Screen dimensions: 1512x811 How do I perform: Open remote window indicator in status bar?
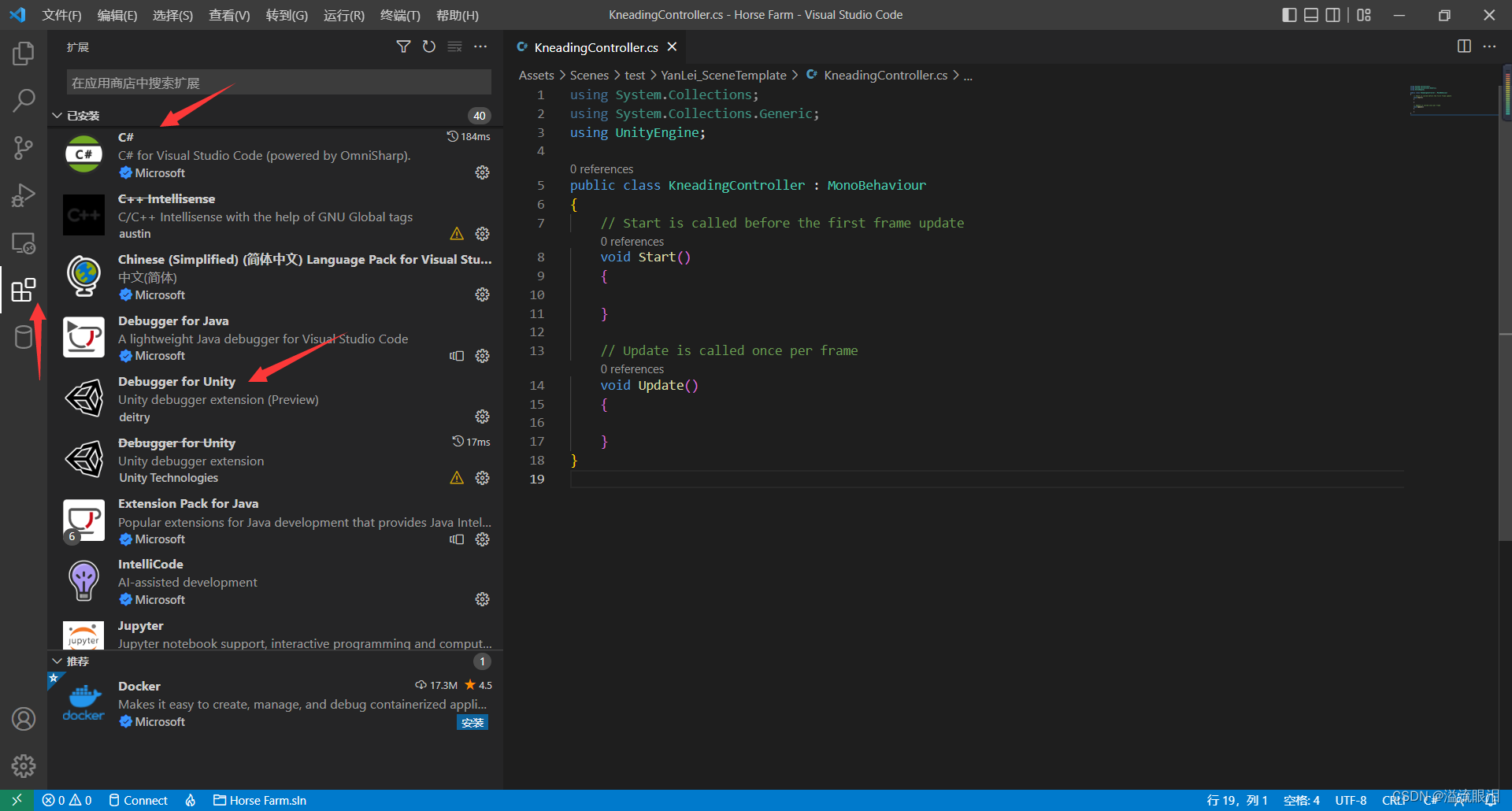point(17,800)
